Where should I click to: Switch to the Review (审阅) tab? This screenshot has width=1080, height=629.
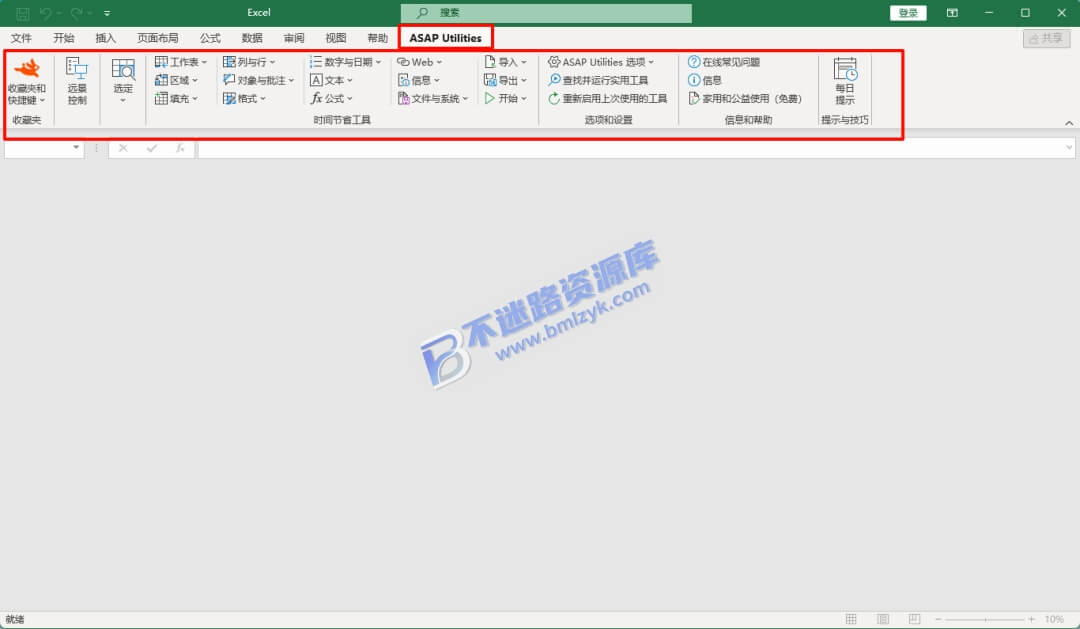tap(294, 38)
